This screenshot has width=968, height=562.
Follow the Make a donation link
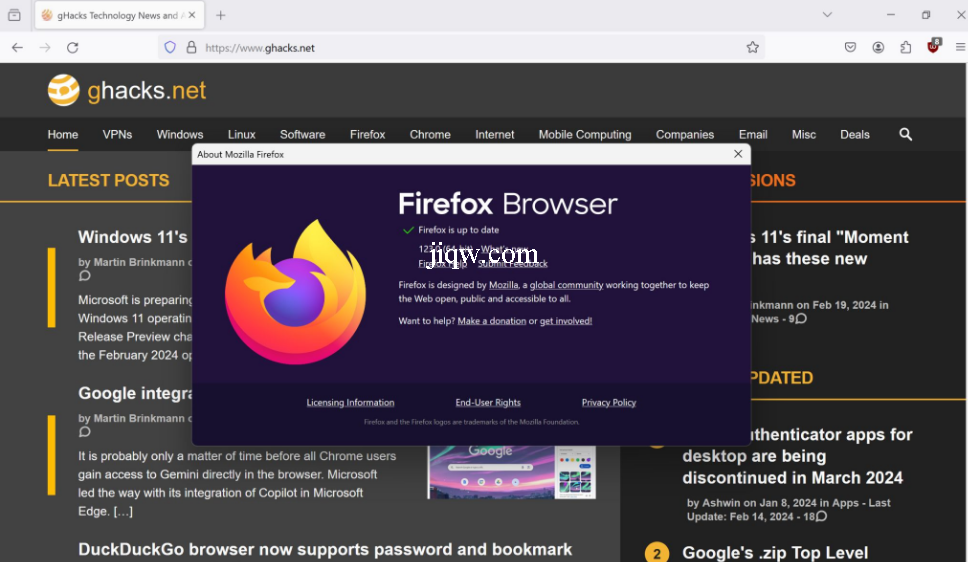click(x=491, y=321)
